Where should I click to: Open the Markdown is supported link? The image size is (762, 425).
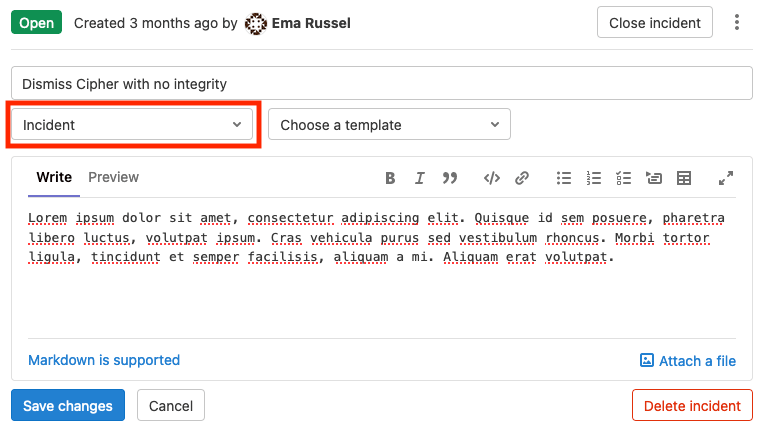click(104, 360)
